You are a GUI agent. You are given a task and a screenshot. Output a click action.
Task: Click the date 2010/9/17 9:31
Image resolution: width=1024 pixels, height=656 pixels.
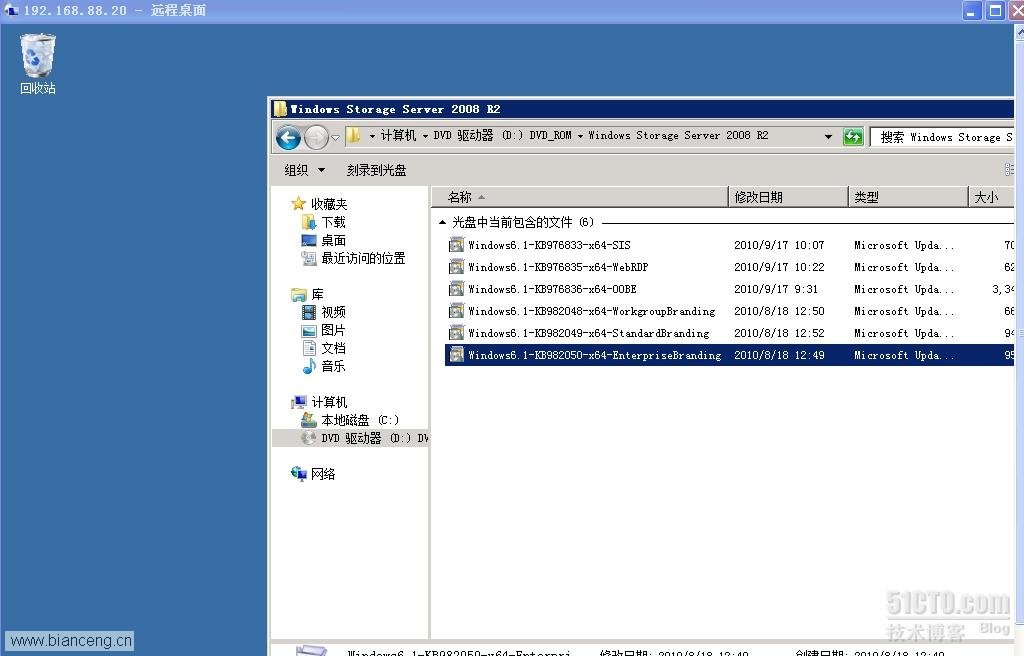click(x=776, y=289)
